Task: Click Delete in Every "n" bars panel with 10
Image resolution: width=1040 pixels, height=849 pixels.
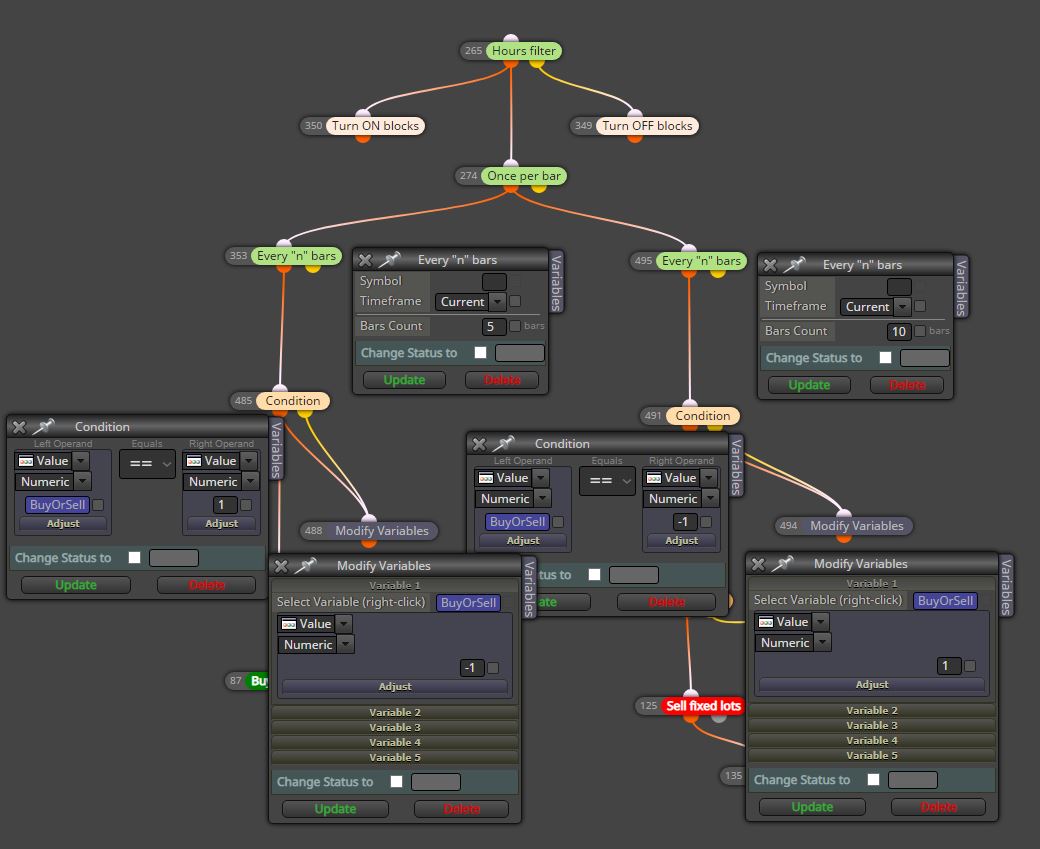Action: coord(907,385)
